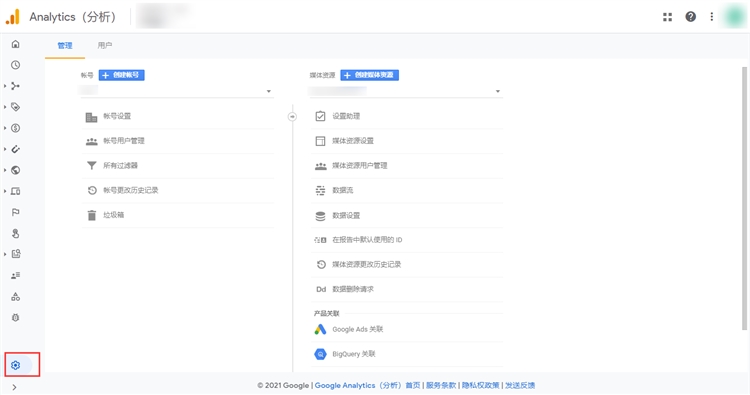Open the Acquisition branching-arrow icon in the sidebar
The height and width of the screenshot is (395, 750).
coord(16,86)
